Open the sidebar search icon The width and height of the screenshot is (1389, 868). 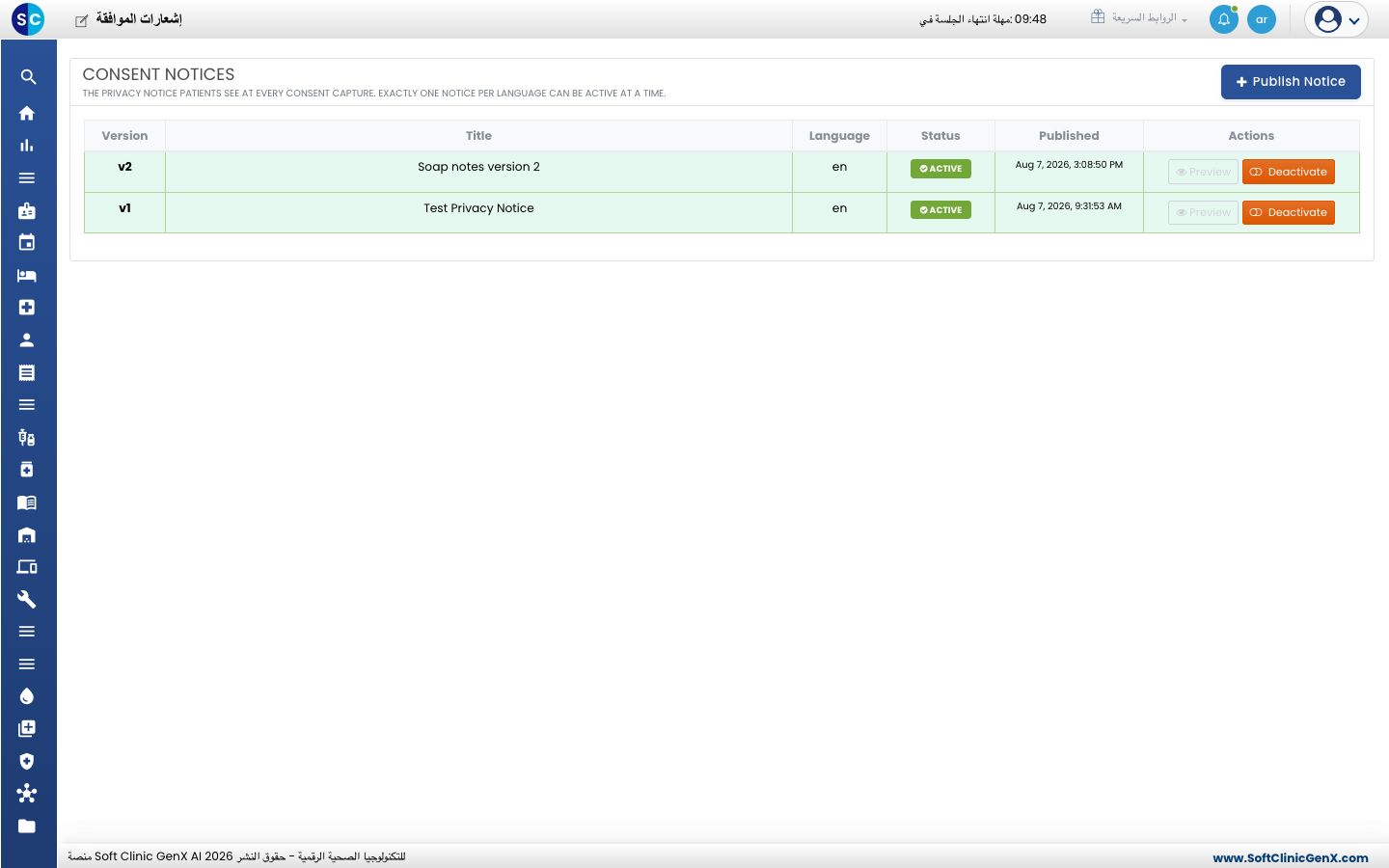pos(27,77)
